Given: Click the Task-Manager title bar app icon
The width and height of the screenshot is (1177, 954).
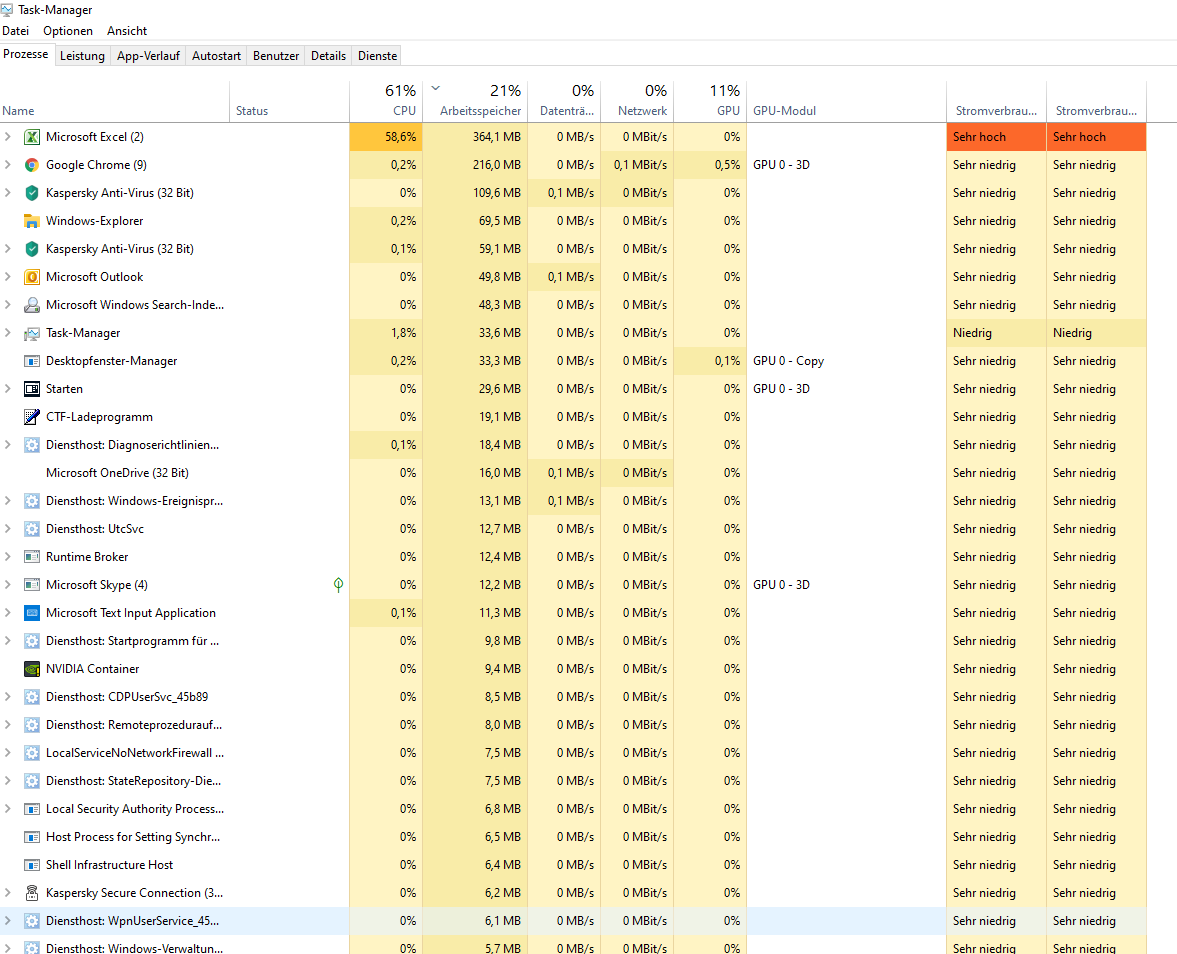Looking at the screenshot, I should coord(7,10).
